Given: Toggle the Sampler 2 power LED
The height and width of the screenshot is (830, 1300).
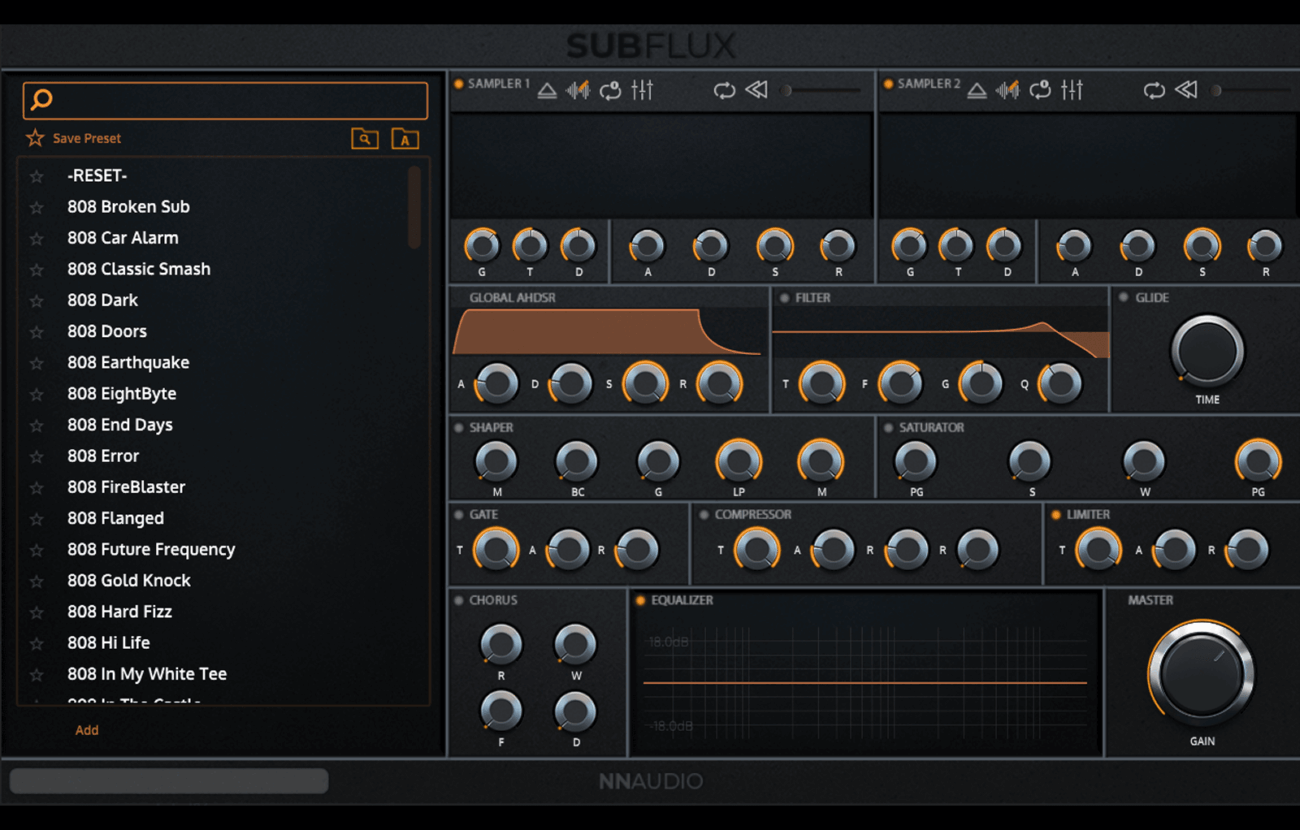Looking at the screenshot, I should click(x=888, y=84).
